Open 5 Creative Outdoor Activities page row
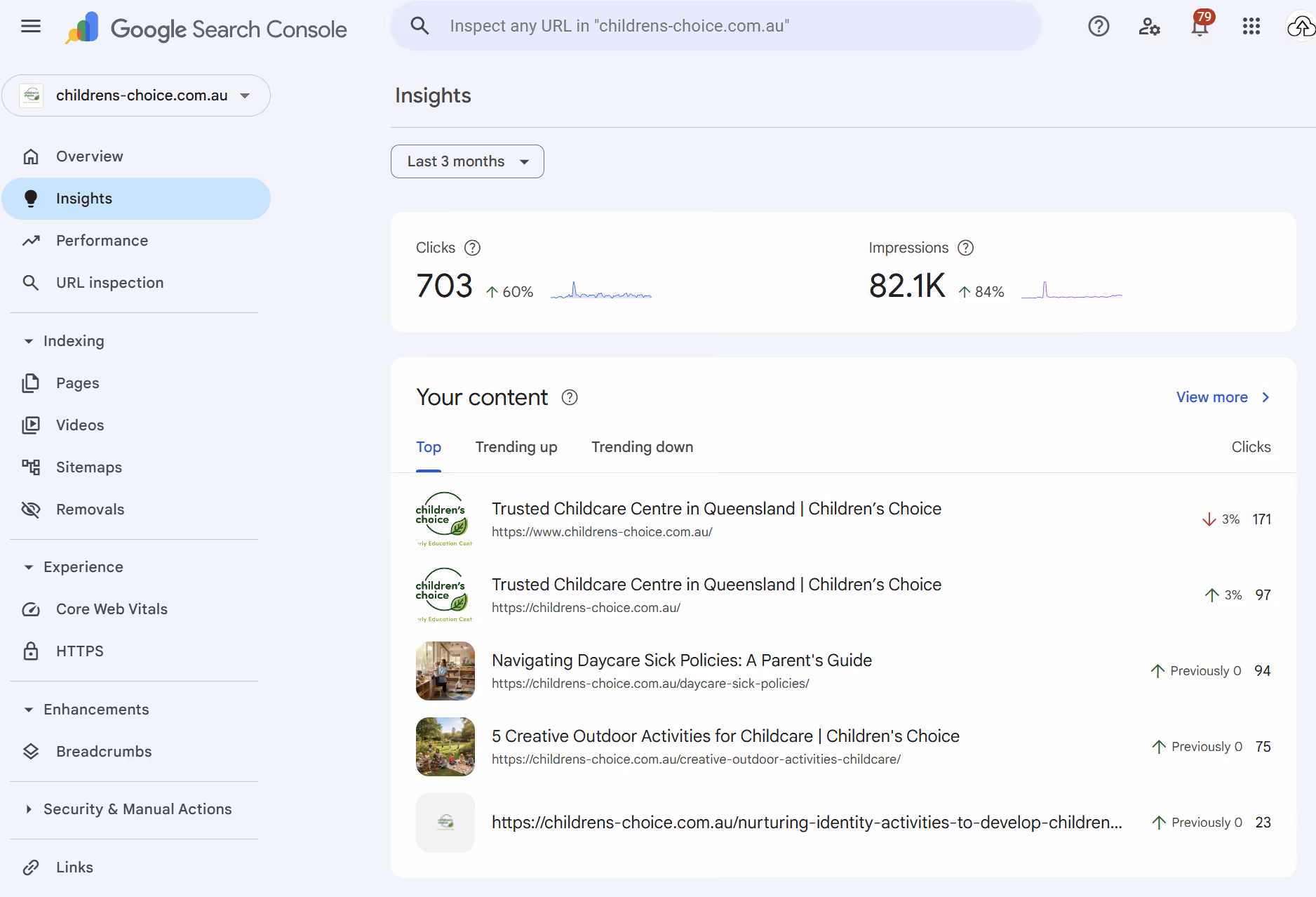This screenshot has width=1316, height=897. 843,747
